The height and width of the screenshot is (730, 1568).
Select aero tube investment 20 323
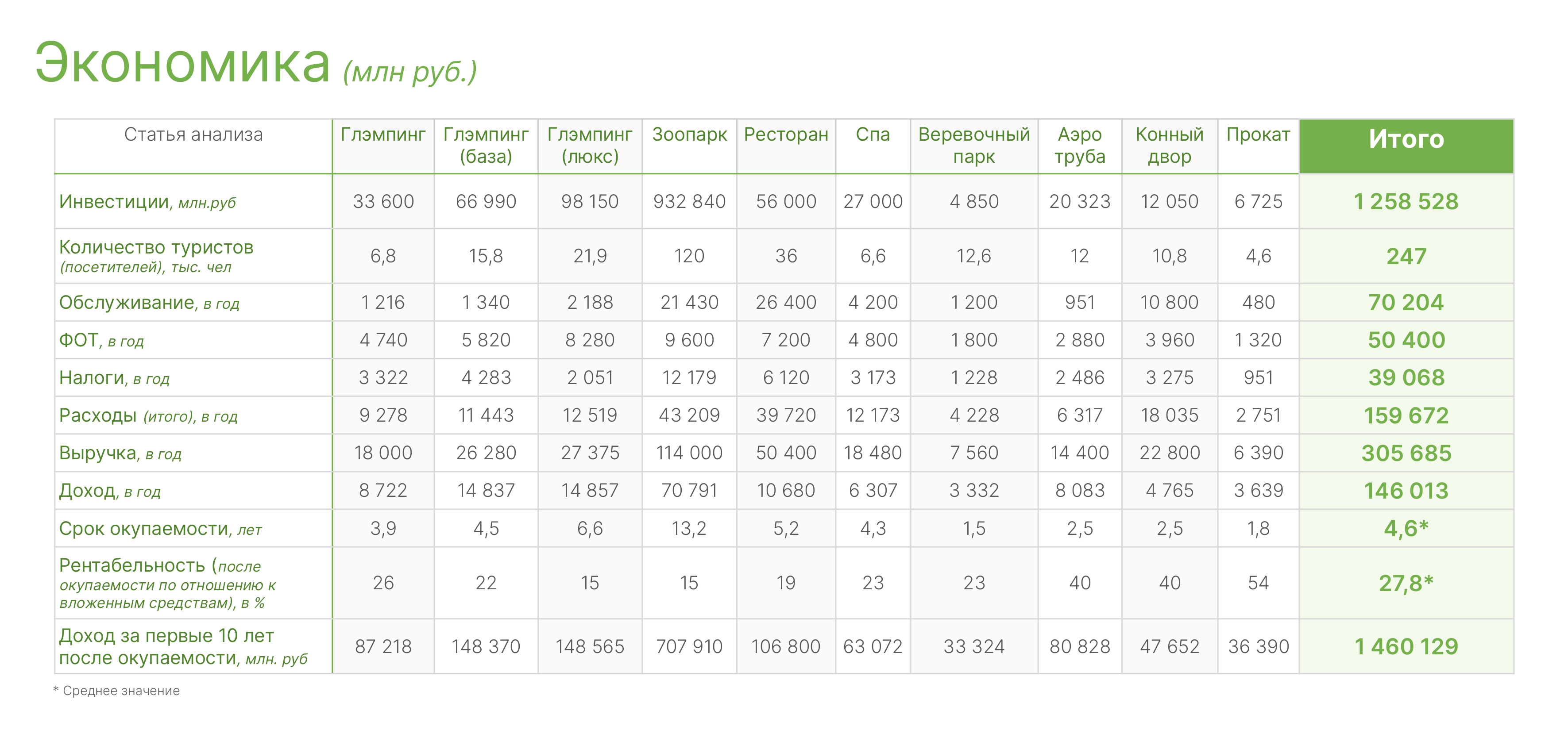[x=1079, y=201]
